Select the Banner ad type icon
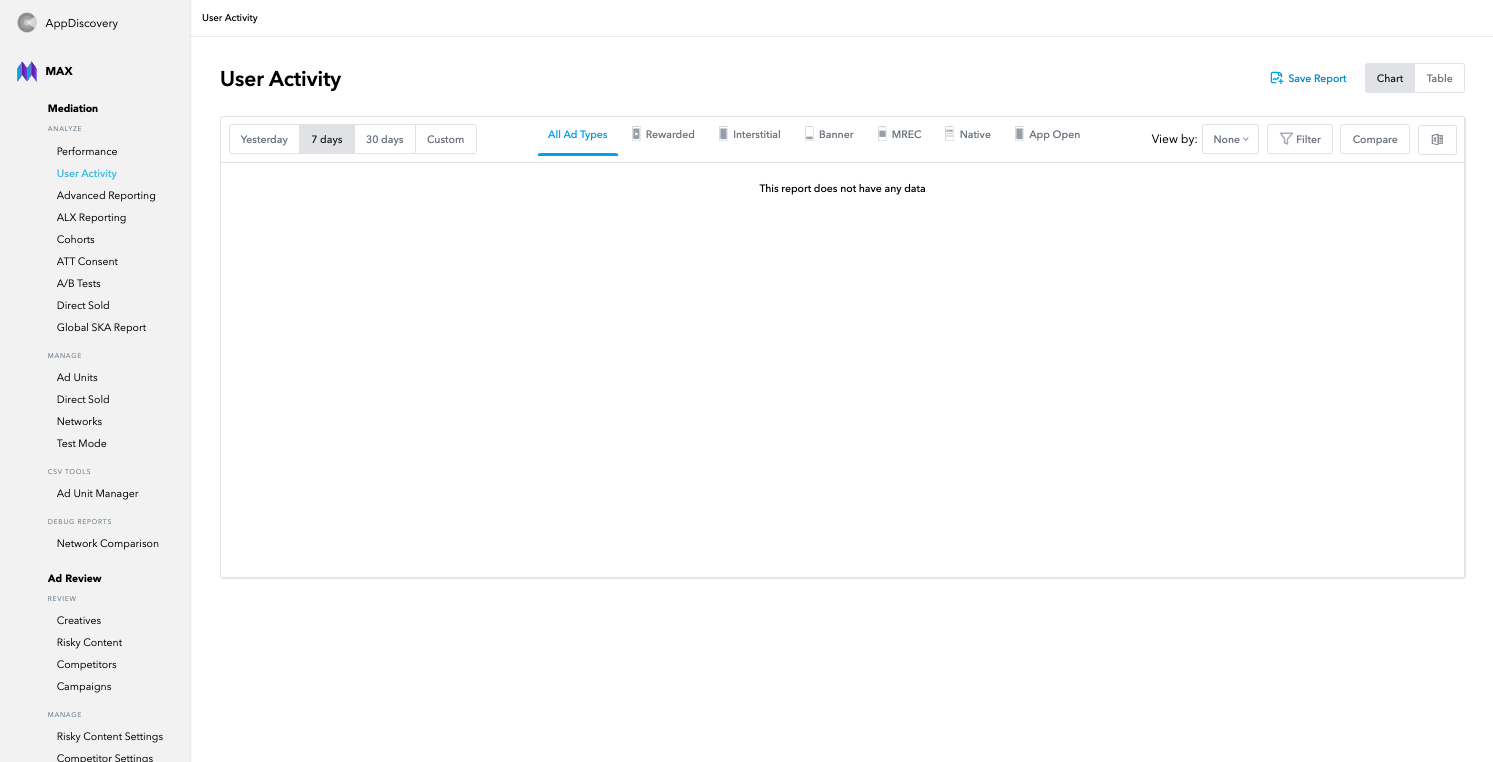This screenshot has width=1493, height=762. tap(811, 133)
